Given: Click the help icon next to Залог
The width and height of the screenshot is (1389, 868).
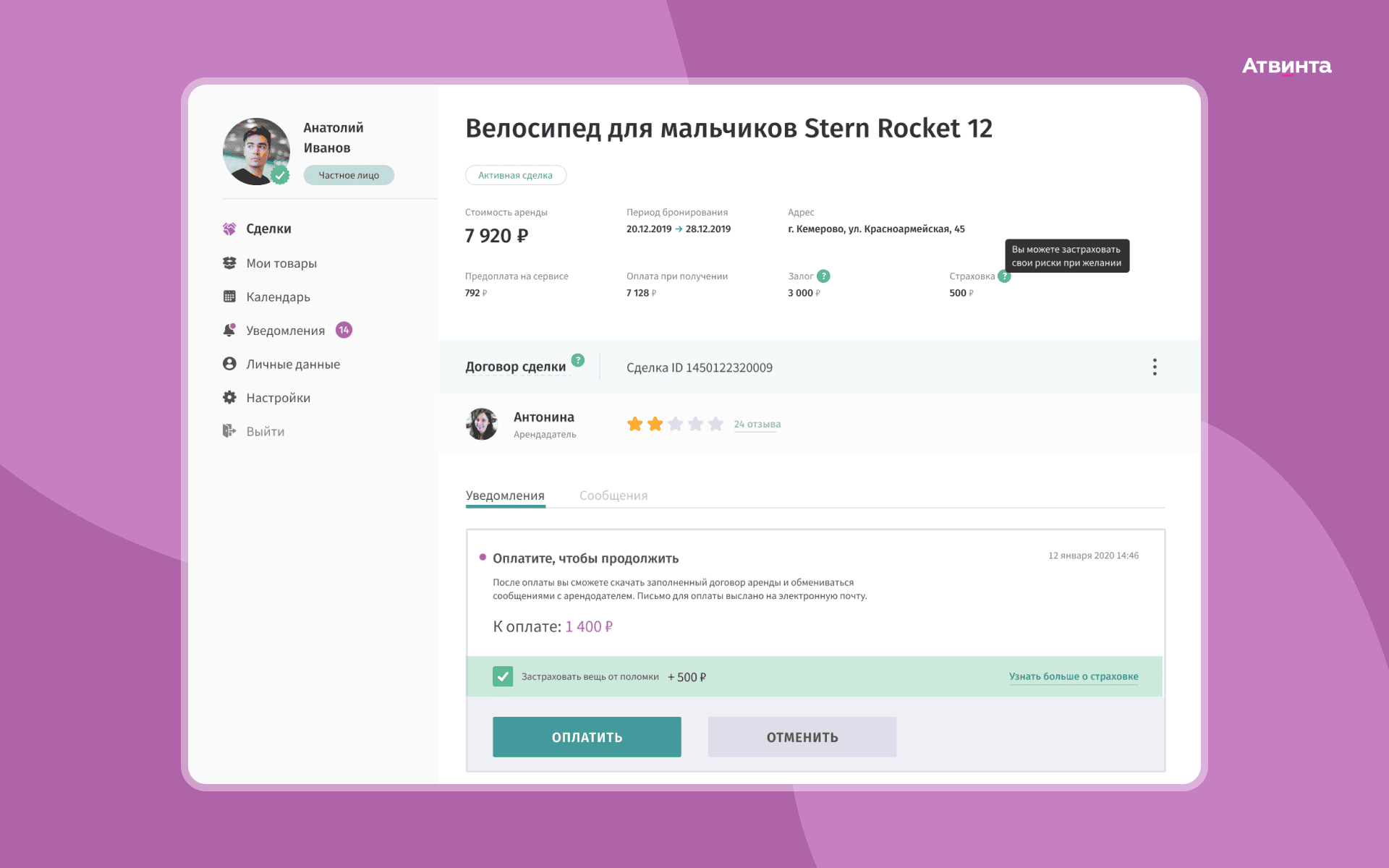Looking at the screenshot, I should point(823,276).
